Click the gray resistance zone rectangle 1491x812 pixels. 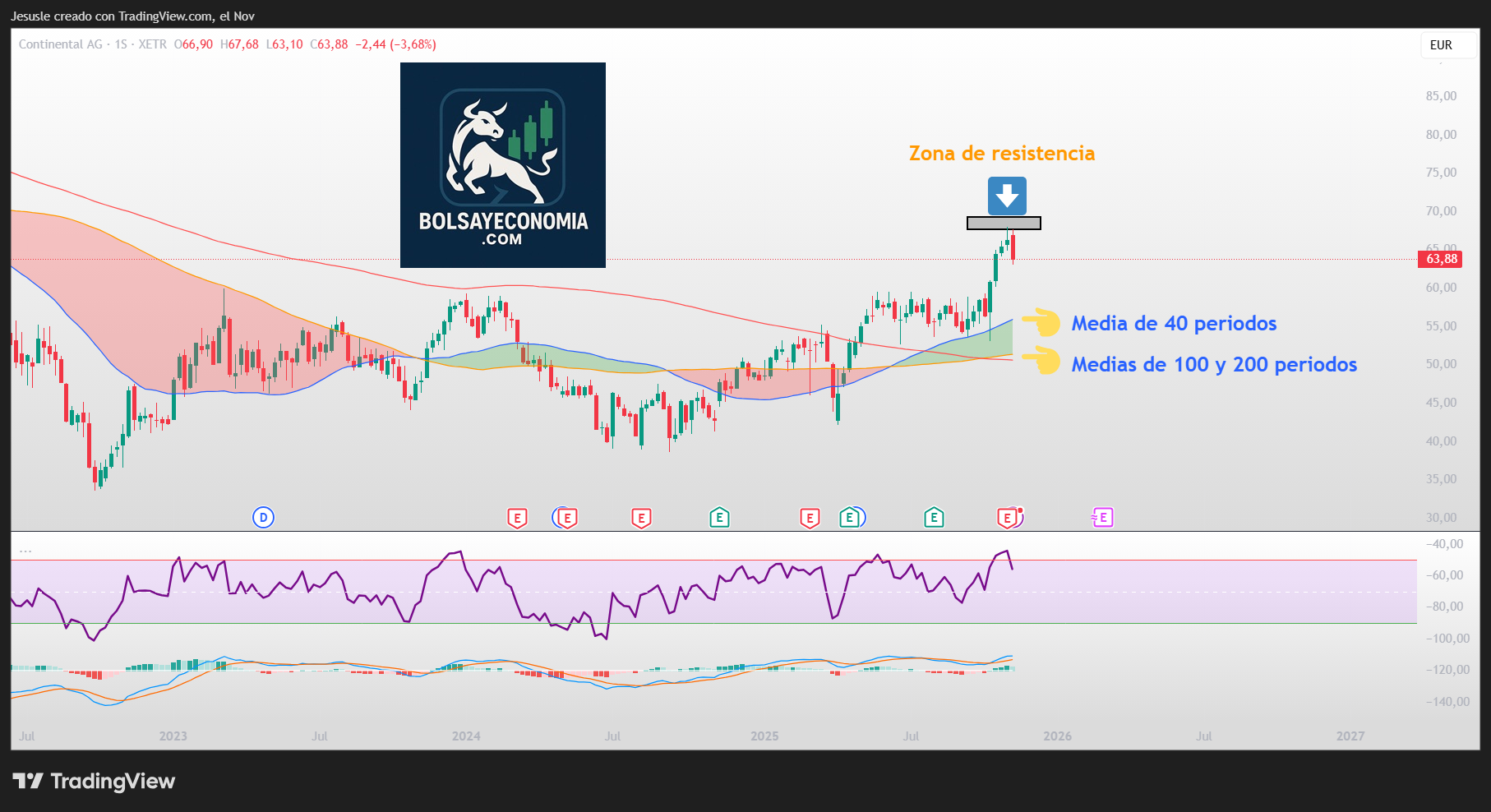click(x=1004, y=223)
